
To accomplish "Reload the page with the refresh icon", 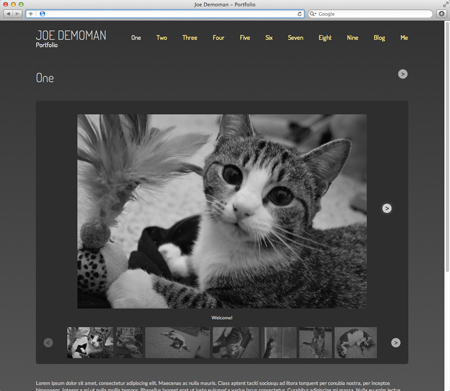I will click(x=300, y=14).
